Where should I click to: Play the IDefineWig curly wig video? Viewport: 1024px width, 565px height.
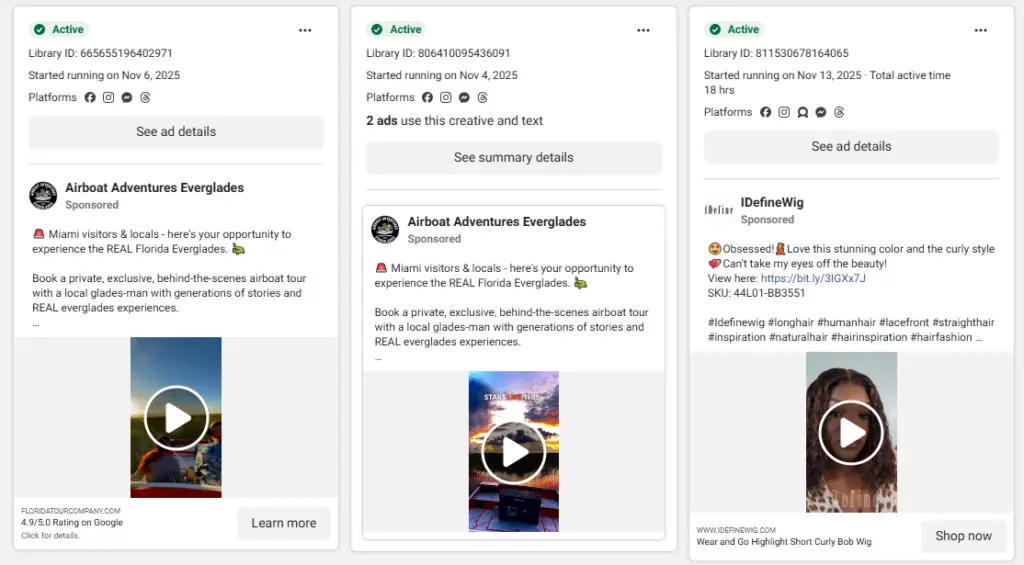tap(851, 432)
